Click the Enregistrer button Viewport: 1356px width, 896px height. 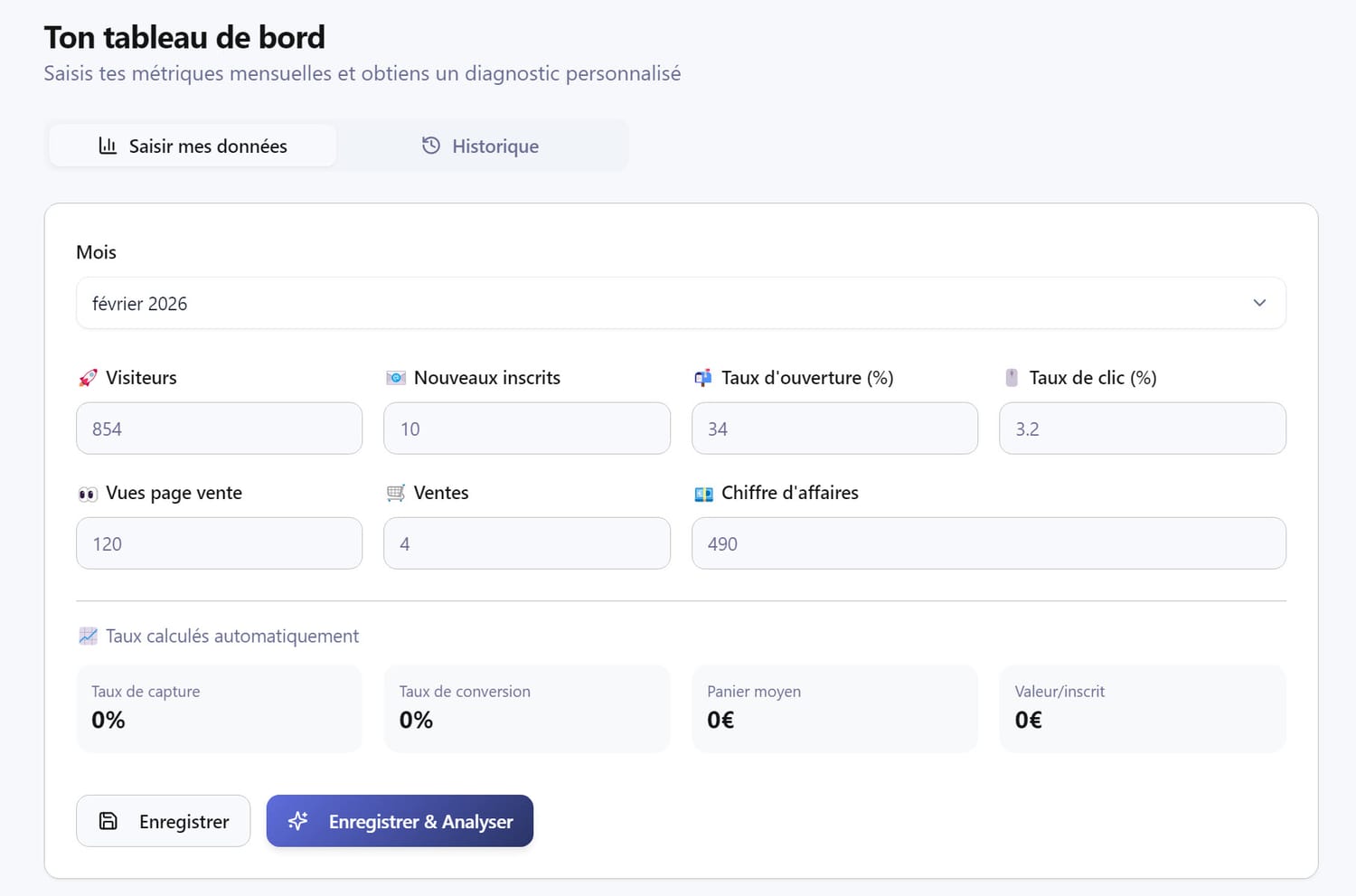pos(164,821)
